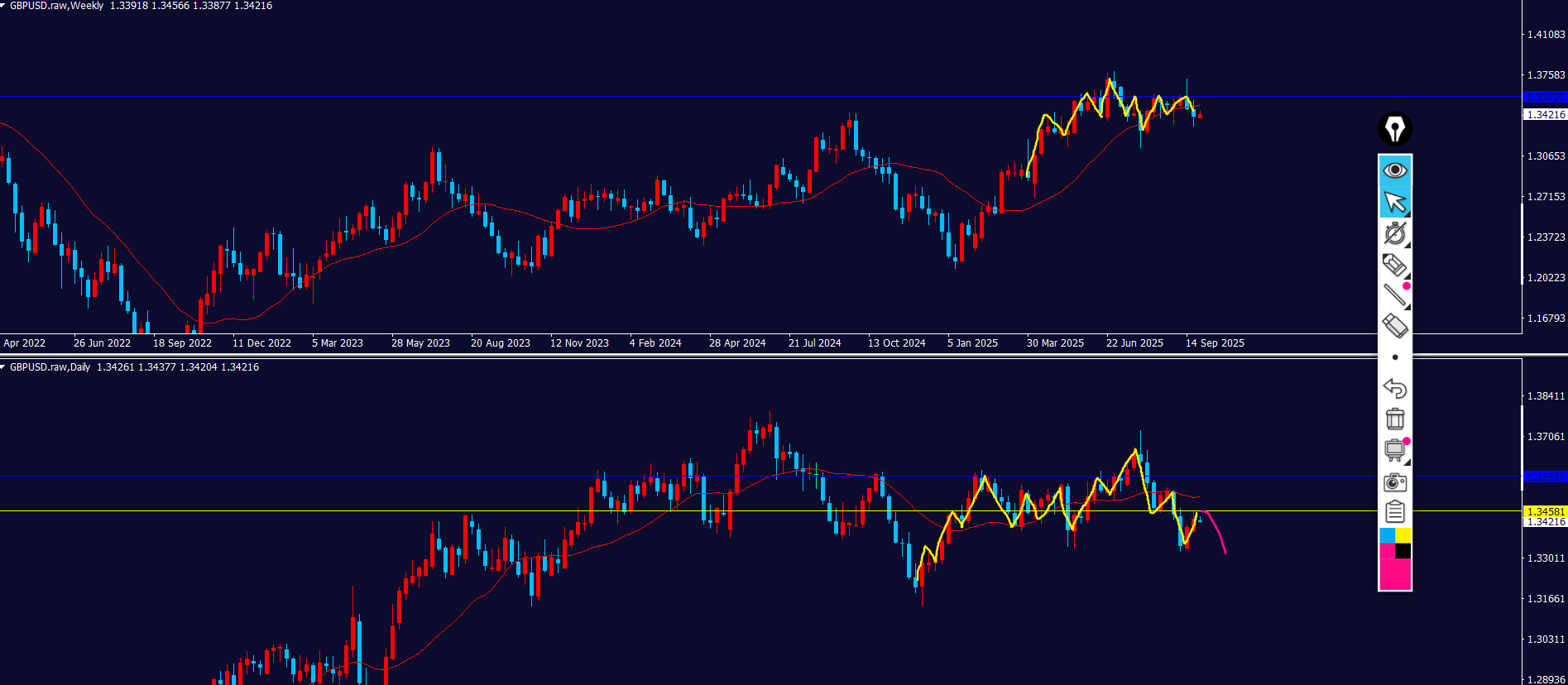Viewport: 1568px width, 685px height.
Task: Pick the yellow color swatch
Action: coord(1403,535)
